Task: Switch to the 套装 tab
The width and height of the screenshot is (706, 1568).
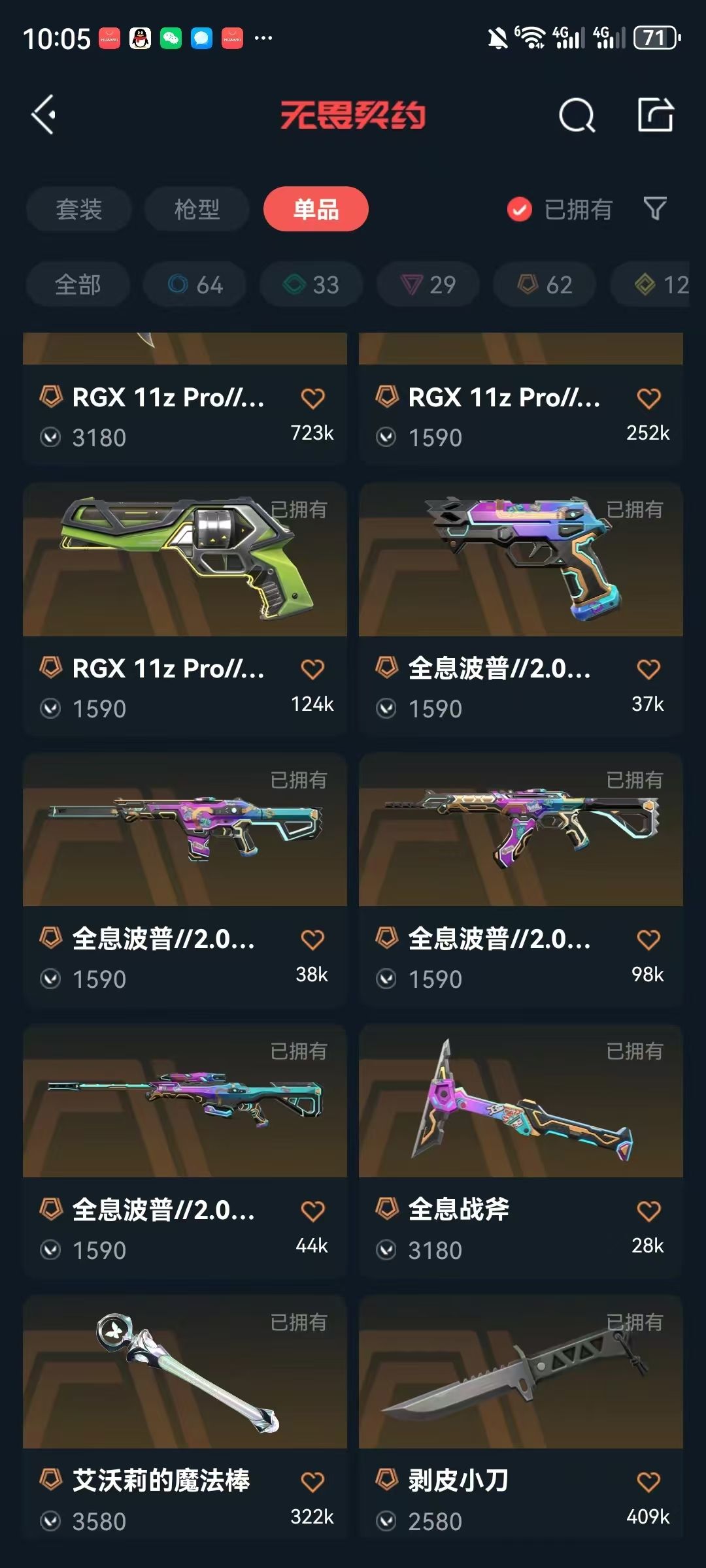Action: [79, 209]
